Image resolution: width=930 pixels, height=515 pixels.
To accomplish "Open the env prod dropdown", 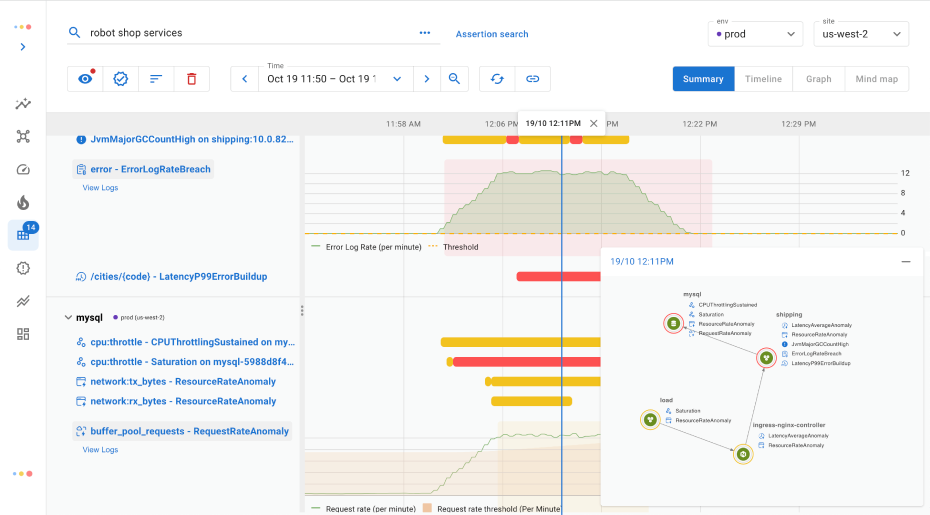I will 755,34.
